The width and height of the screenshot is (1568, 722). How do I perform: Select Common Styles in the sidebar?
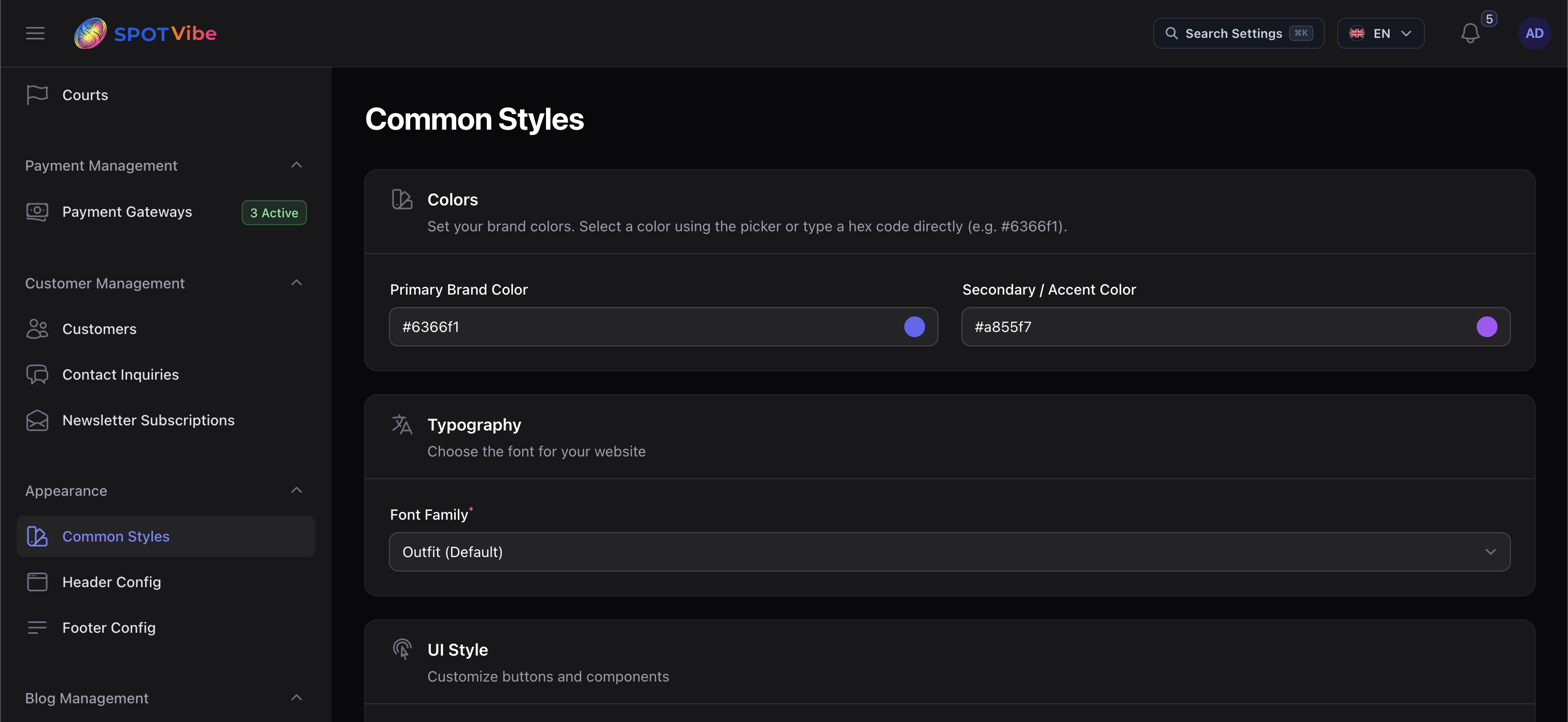[165, 536]
